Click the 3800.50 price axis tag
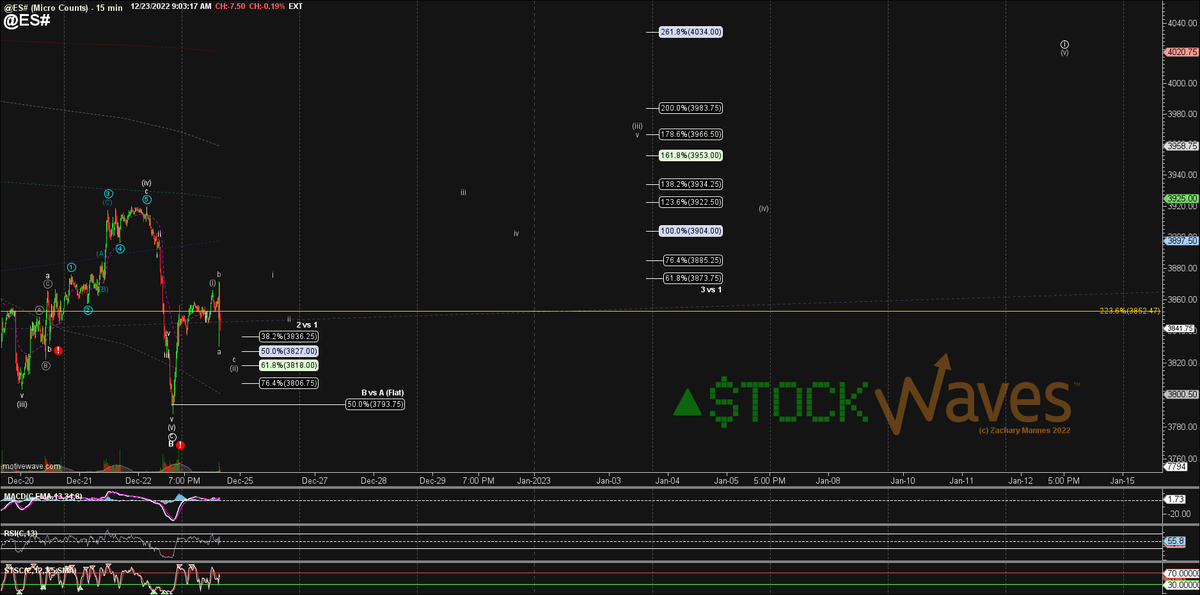The height and width of the screenshot is (595, 1200). pos(1181,394)
